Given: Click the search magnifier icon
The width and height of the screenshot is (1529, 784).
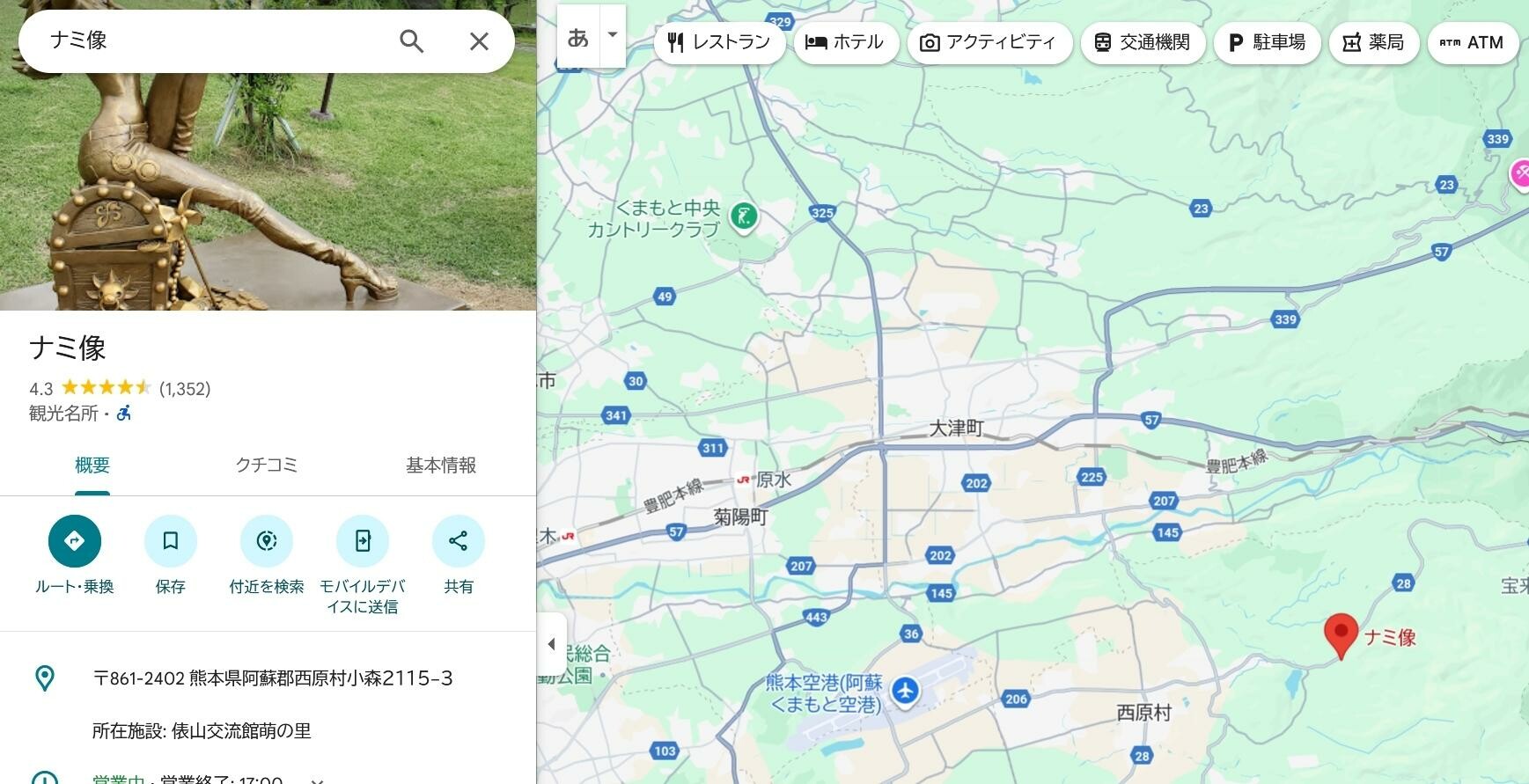Looking at the screenshot, I should pyautogui.click(x=411, y=40).
